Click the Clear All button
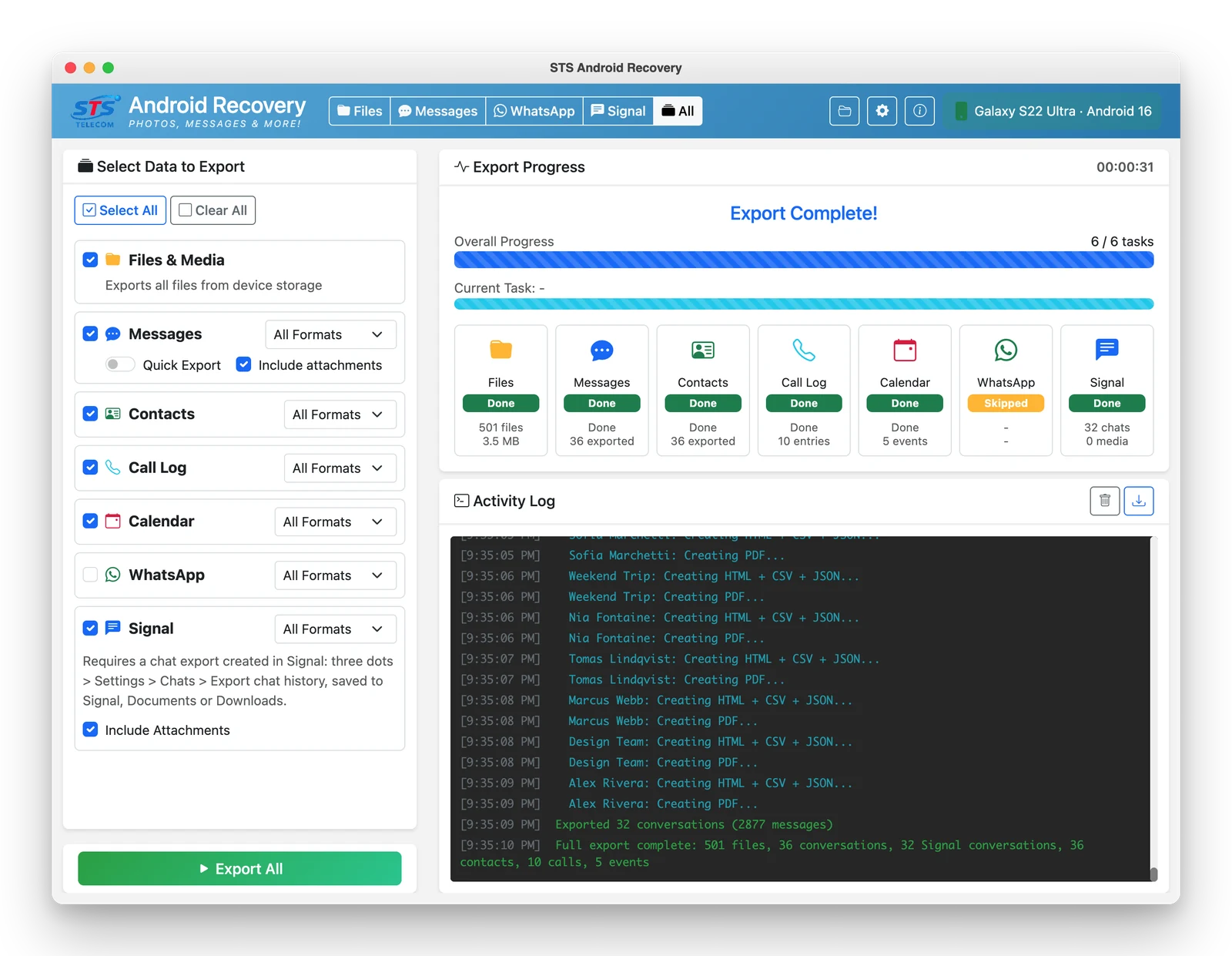Screen dimensions: 1232x956 [213, 210]
